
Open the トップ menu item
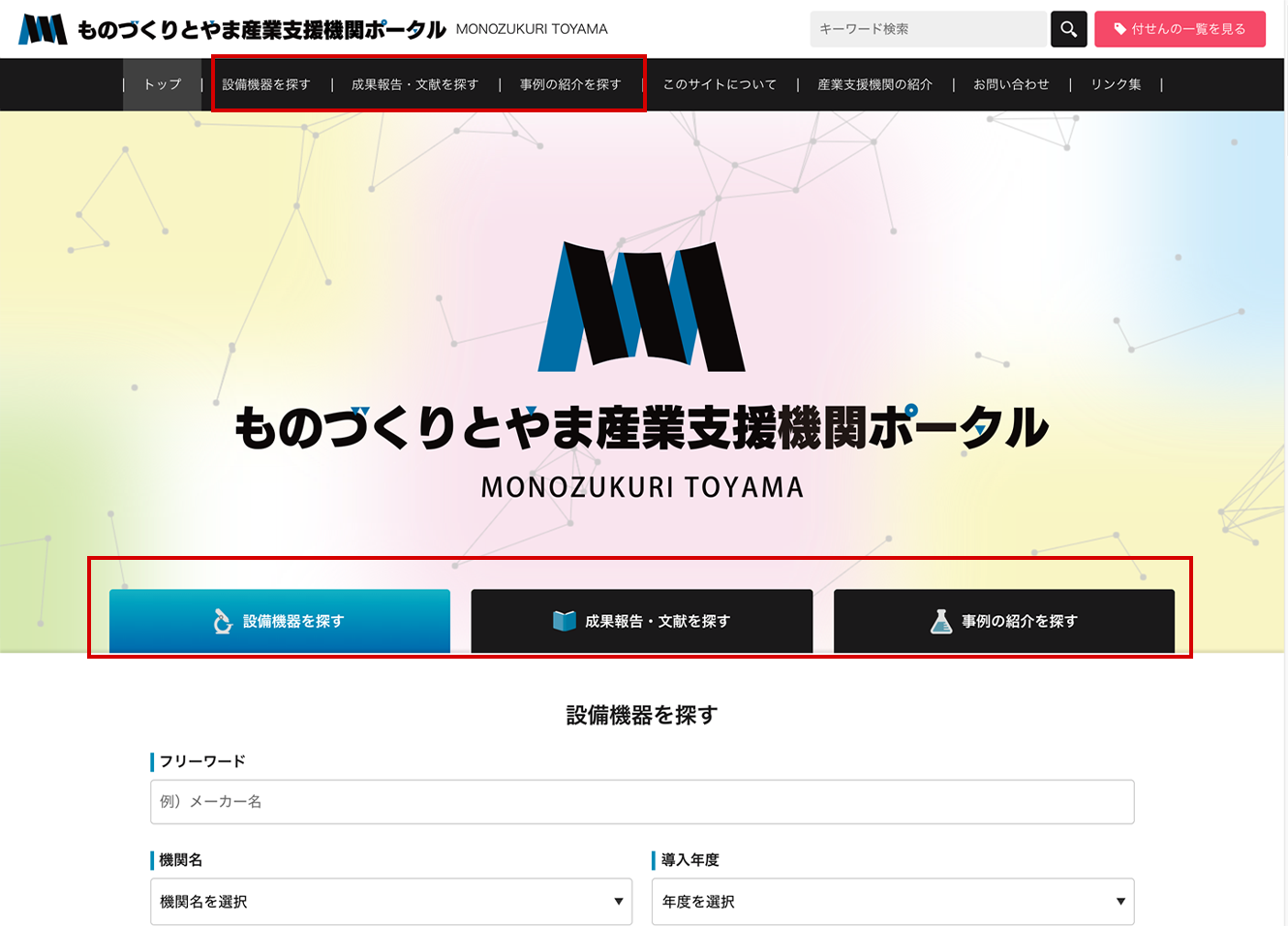pyautogui.click(x=162, y=84)
